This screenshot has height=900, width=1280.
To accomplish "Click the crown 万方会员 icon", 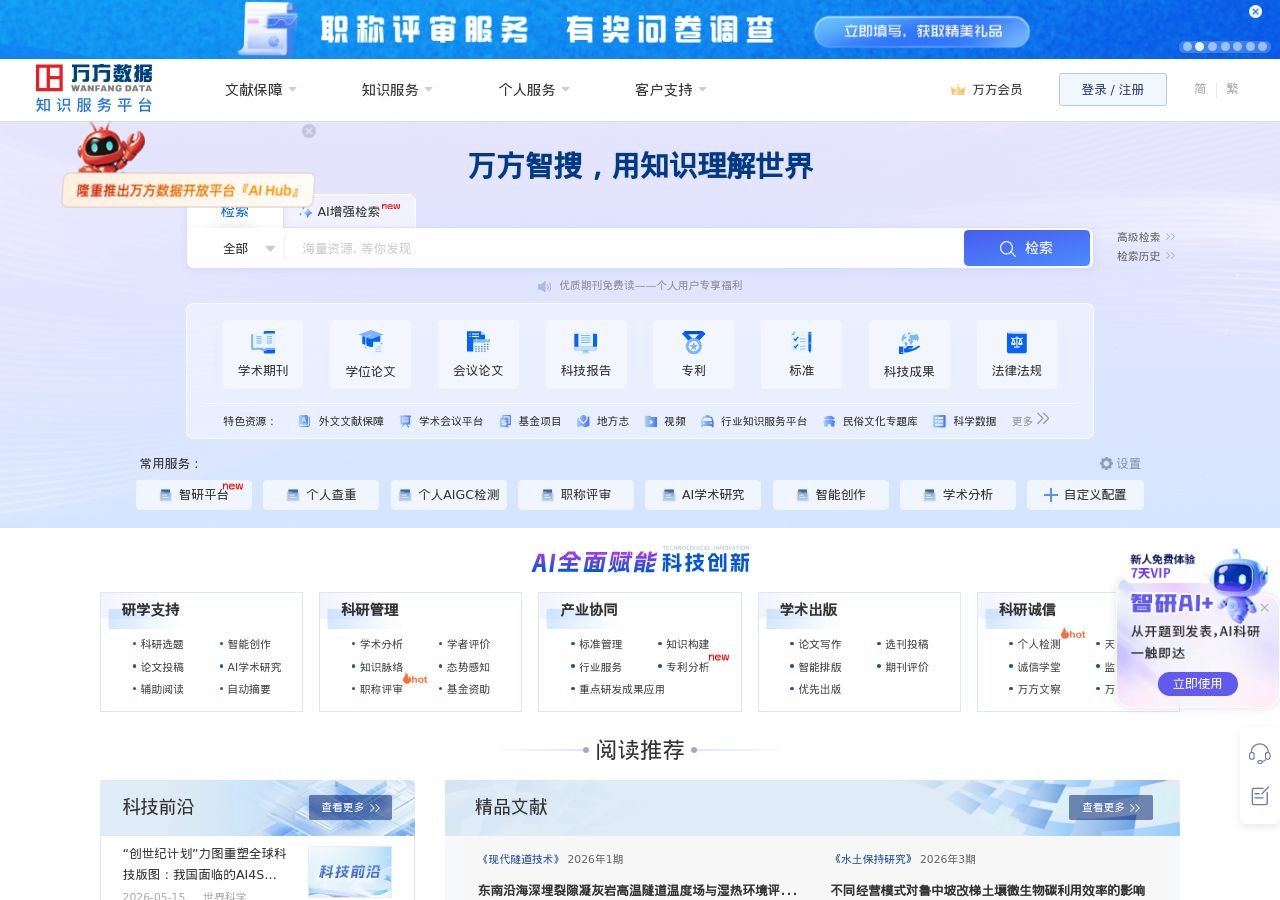I will [x=958, y=90].
